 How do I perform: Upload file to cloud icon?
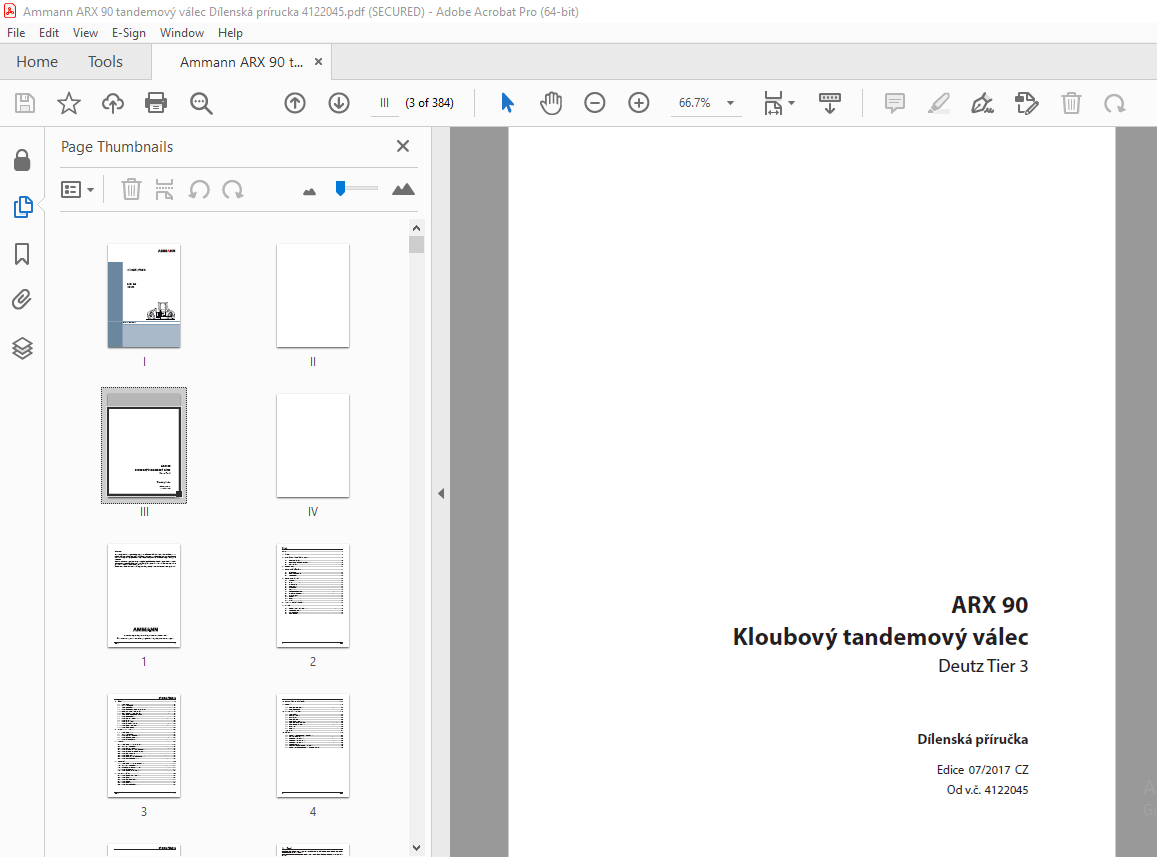[x=112, y=103]
